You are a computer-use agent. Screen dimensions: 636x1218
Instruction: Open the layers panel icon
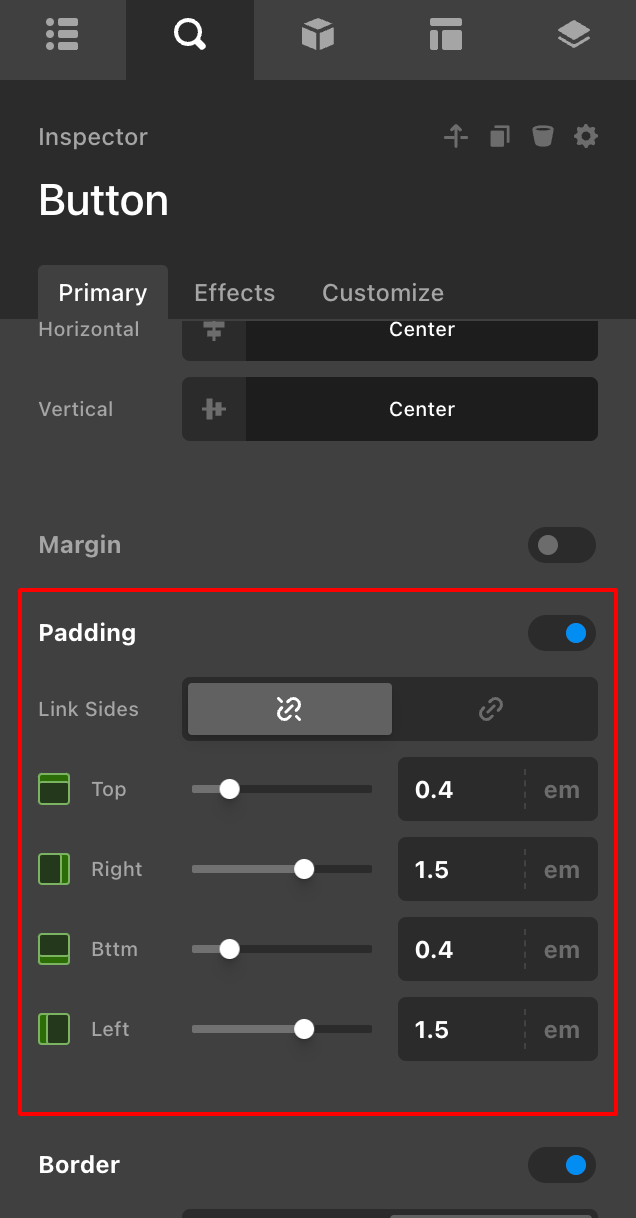(572, 34)
